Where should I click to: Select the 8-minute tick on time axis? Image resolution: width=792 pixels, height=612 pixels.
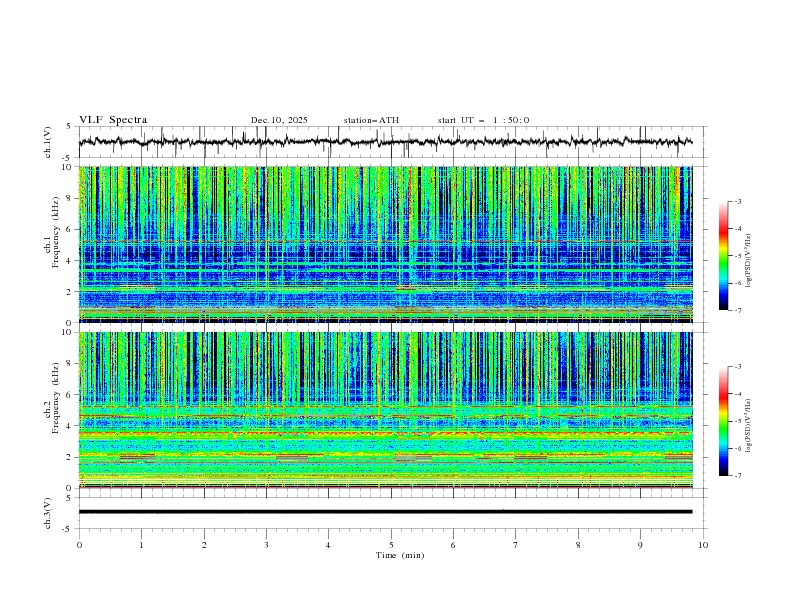[578, 544]
